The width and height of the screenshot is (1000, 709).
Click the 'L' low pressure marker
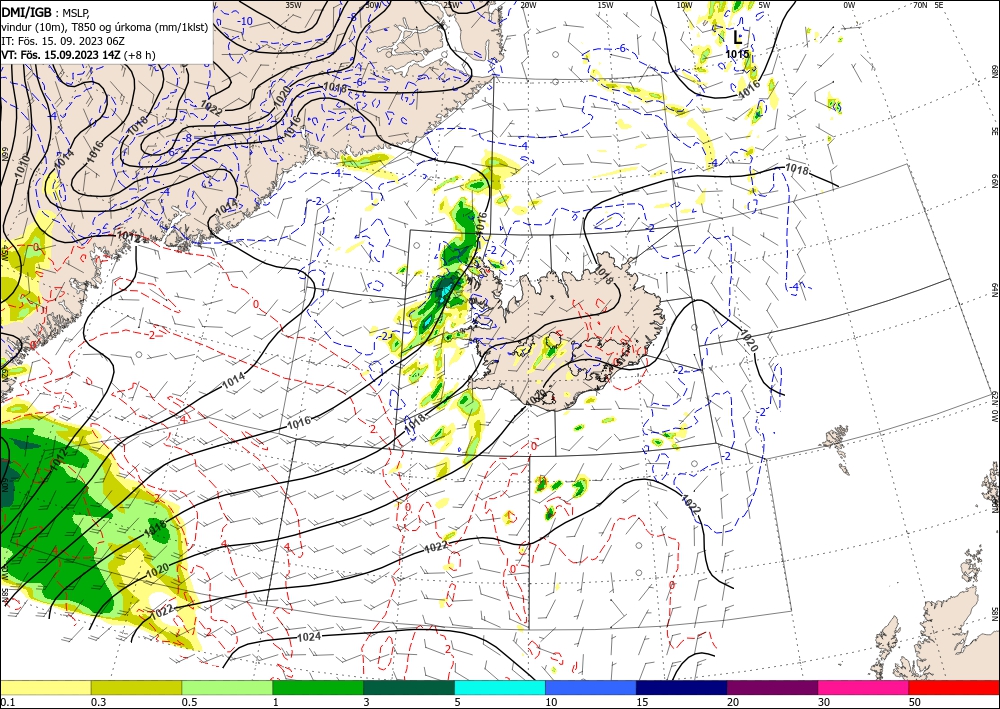pos(737,37)
